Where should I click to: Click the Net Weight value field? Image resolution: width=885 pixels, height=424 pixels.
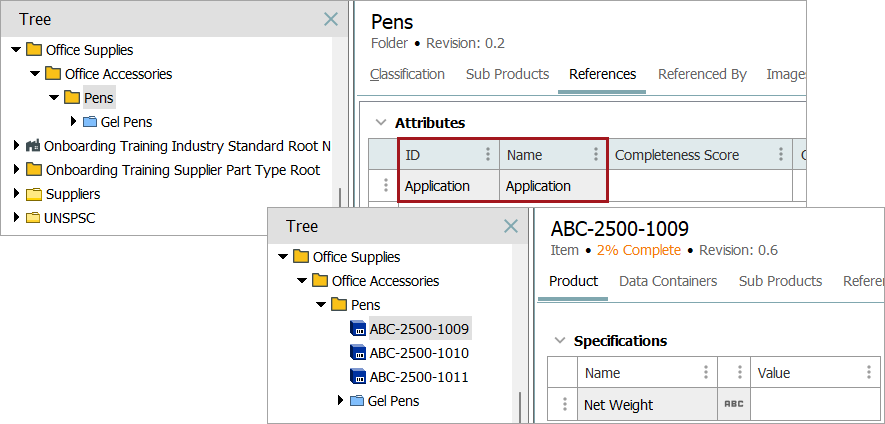coord(815,404)
